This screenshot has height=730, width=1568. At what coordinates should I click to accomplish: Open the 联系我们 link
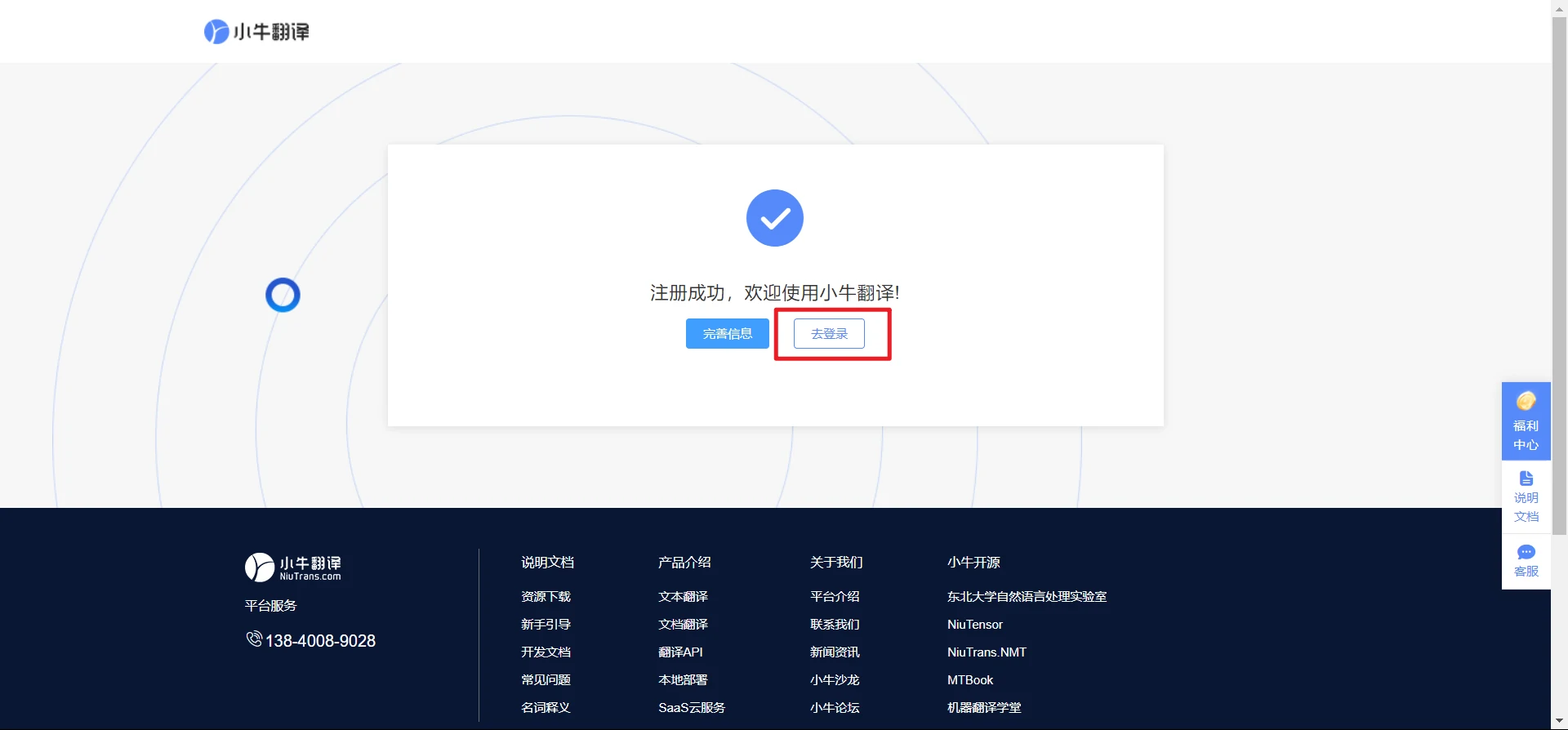835,625
